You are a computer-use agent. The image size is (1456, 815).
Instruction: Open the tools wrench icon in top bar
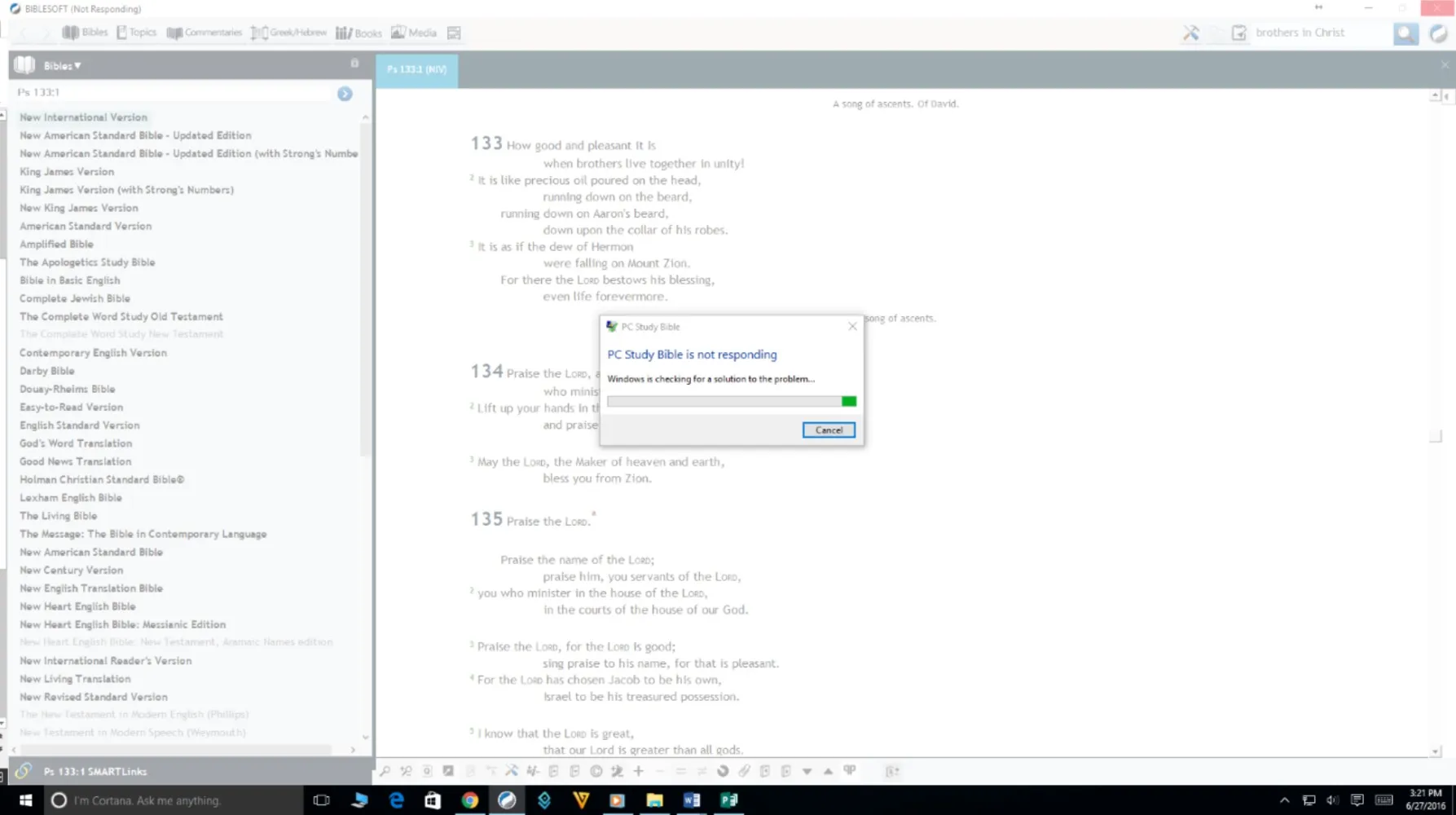1191,33
